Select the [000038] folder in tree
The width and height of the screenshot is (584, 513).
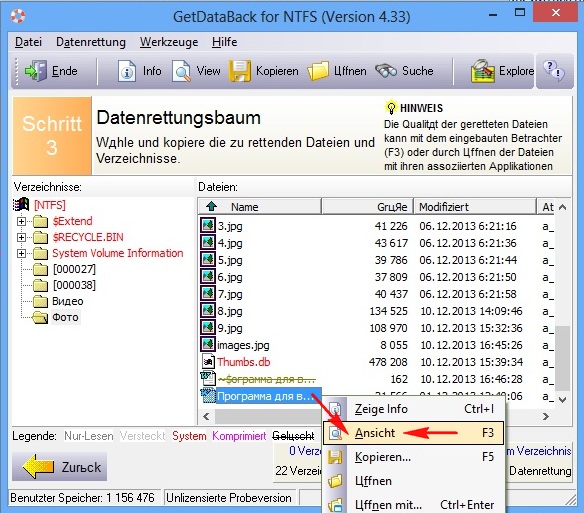tap(74, 285)
